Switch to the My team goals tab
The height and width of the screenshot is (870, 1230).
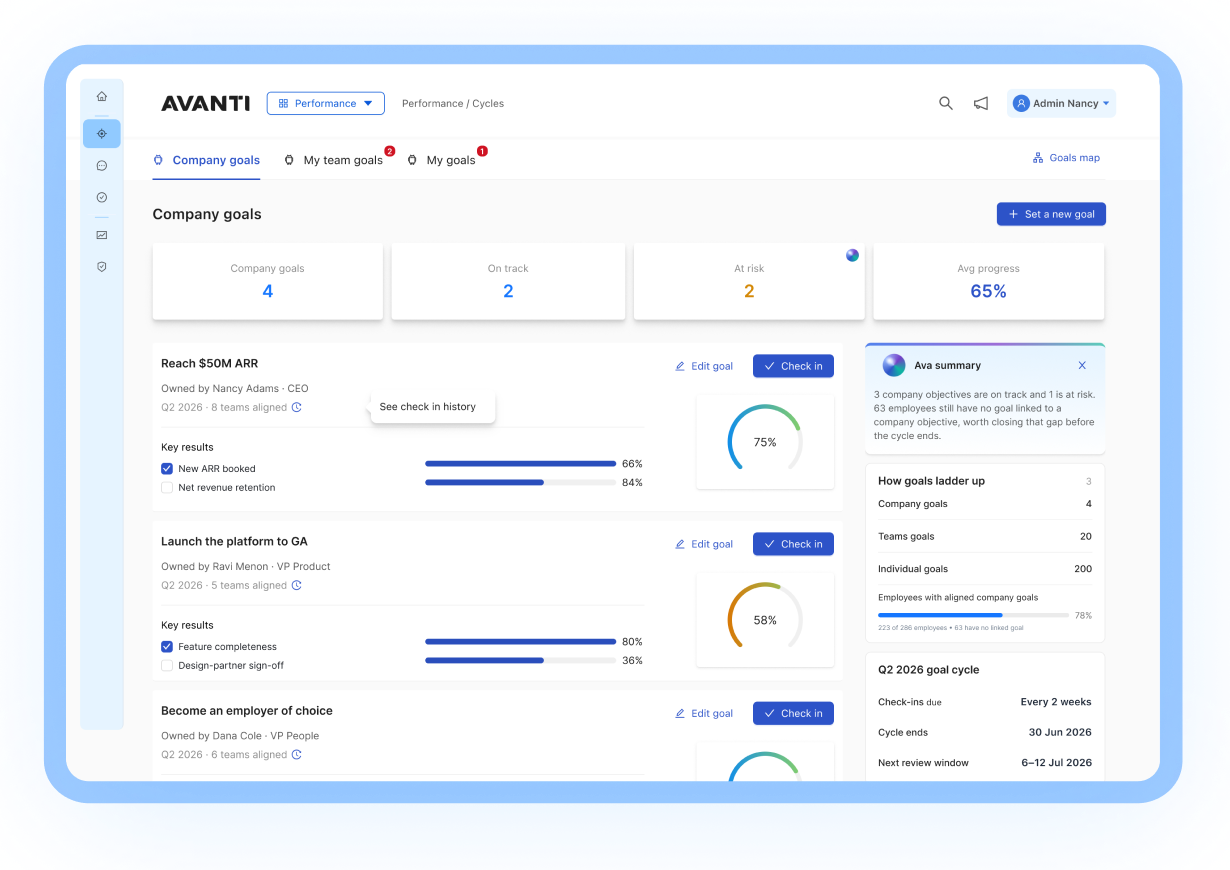coord(334,160)
